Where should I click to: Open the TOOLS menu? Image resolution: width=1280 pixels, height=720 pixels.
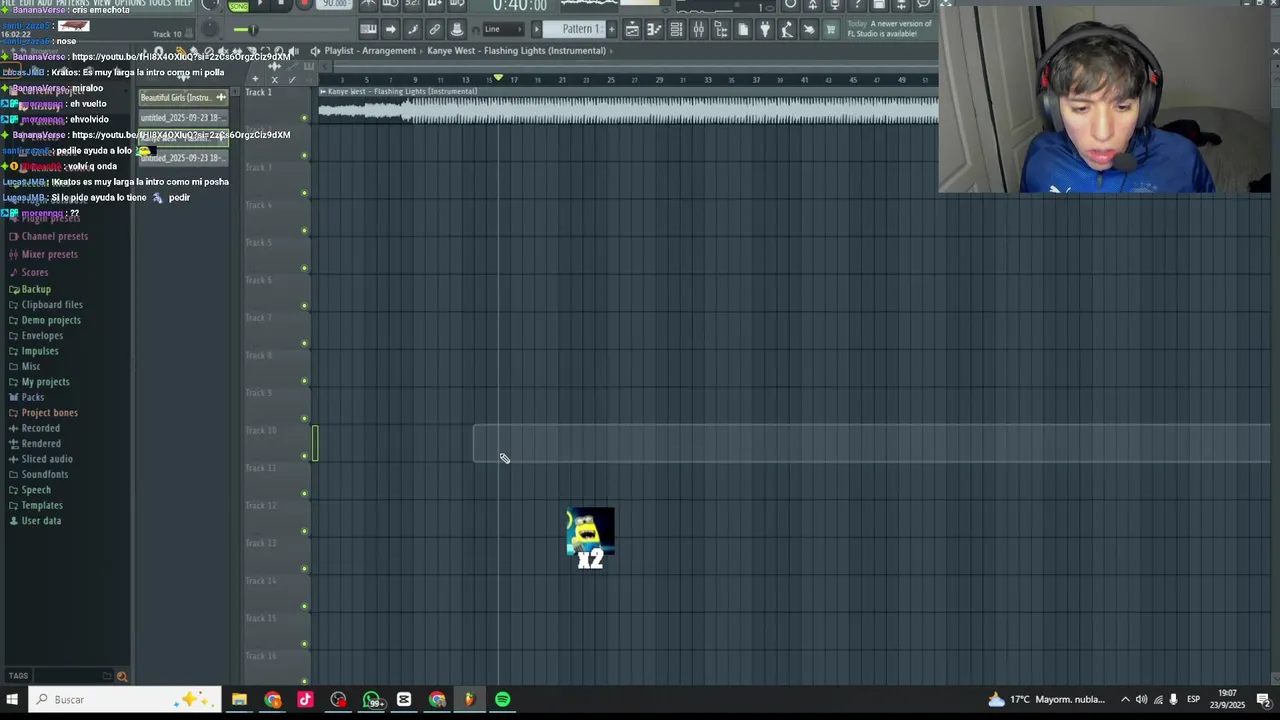pyautogui.click(x=159, y=4)
